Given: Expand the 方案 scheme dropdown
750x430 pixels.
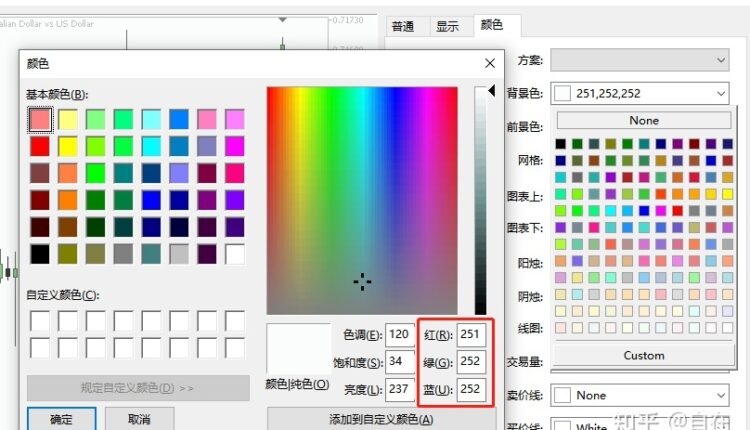Looking at the screenshot, I should [x=640, y=61].
